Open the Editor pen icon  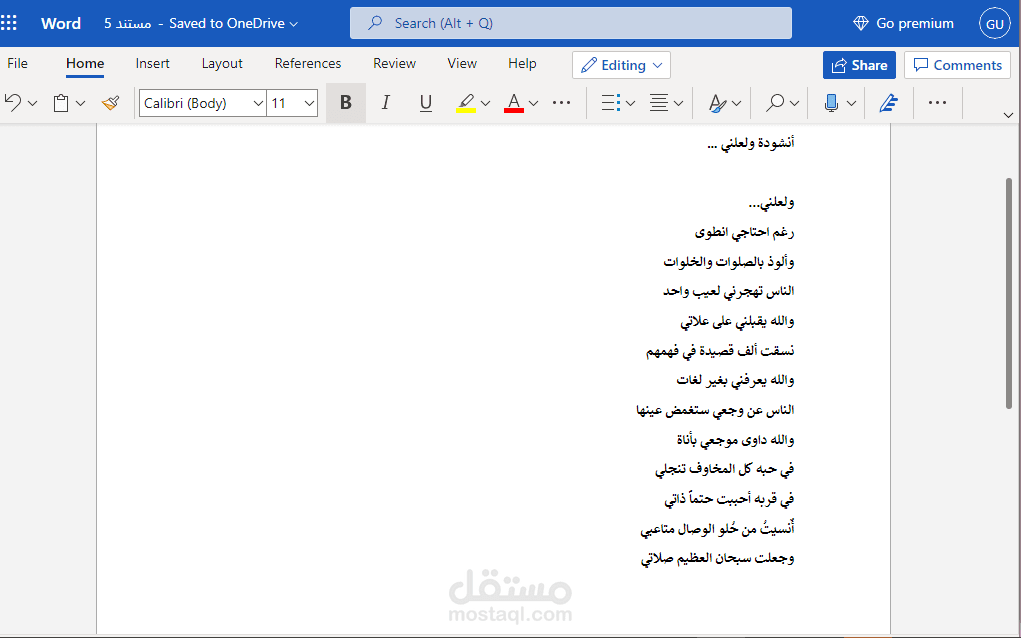[x=889, y=103]
